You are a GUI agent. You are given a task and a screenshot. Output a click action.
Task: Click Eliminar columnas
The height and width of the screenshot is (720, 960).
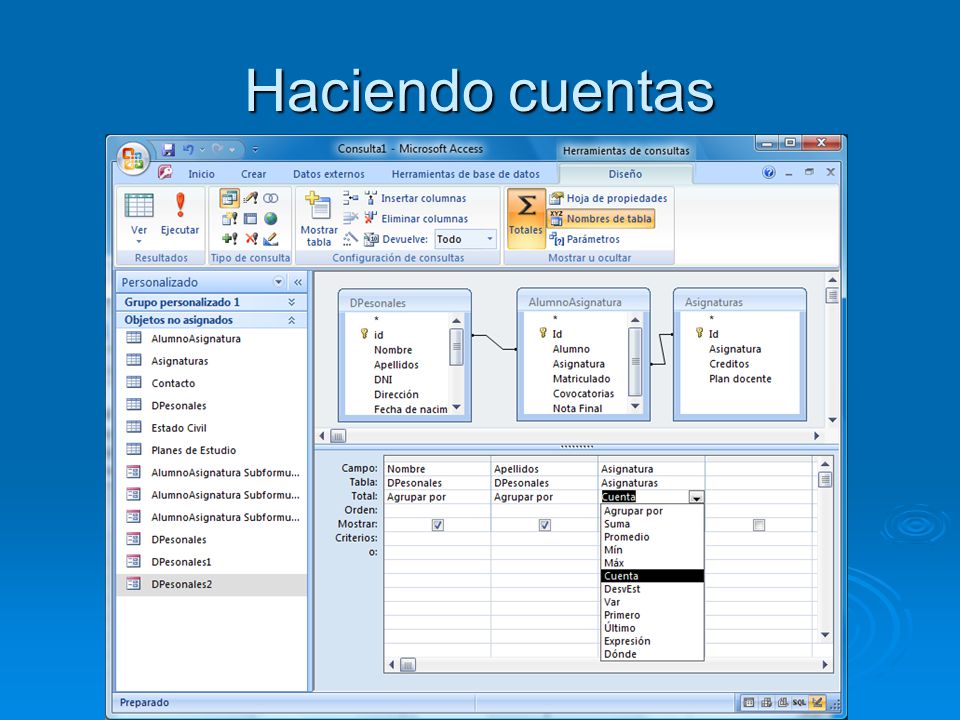pos(416,219)
